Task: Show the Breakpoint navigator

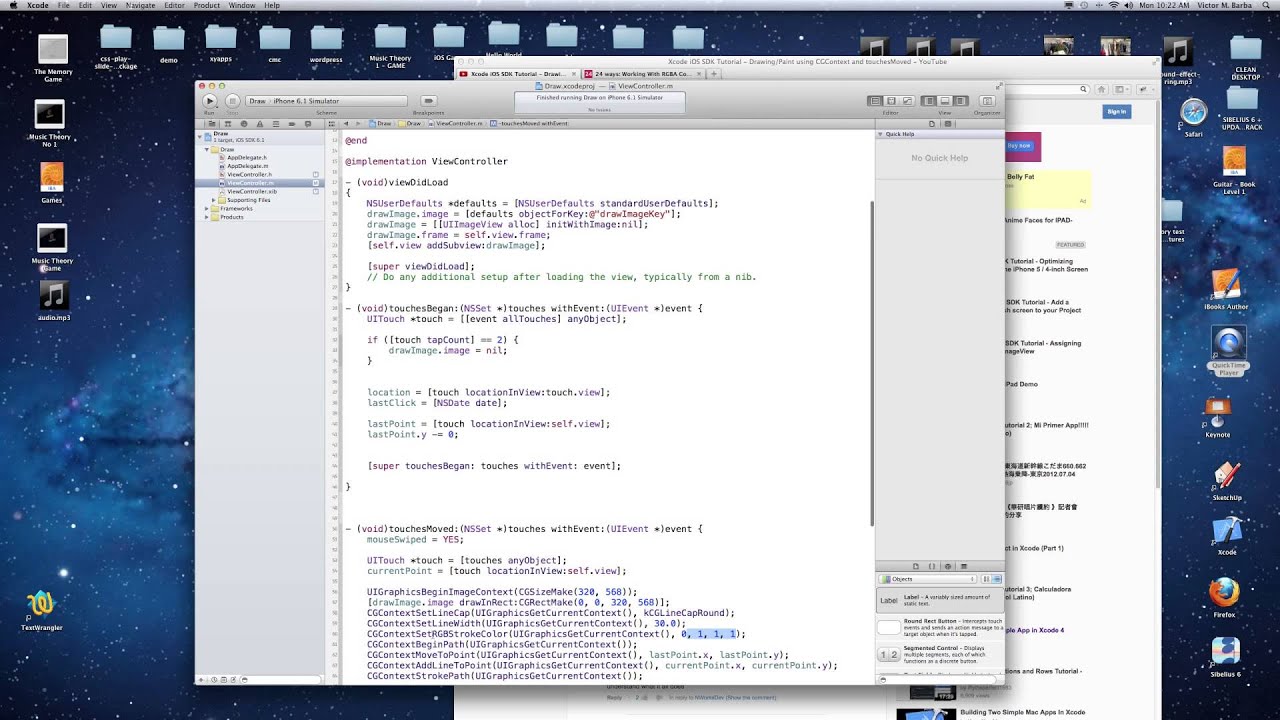Action: pyautogui.click(x=292, y=124)
